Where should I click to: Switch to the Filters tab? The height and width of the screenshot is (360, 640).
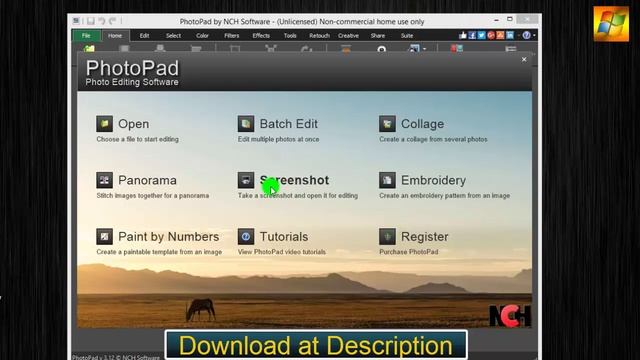tap(231, 36)
